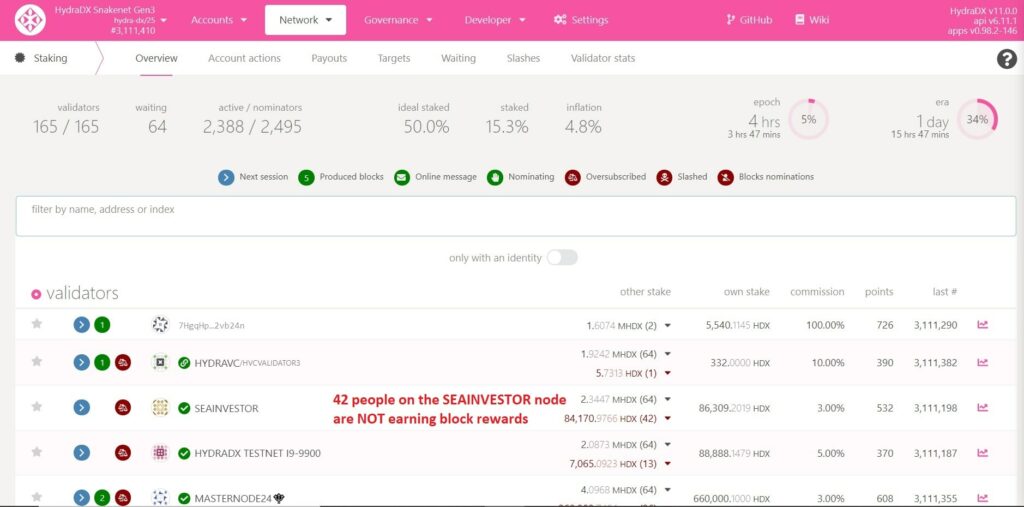Expand SEAINVESTOR 42 nominators HDX stake list
This screenshot has width=1024, height=507.
click(667, 418)
